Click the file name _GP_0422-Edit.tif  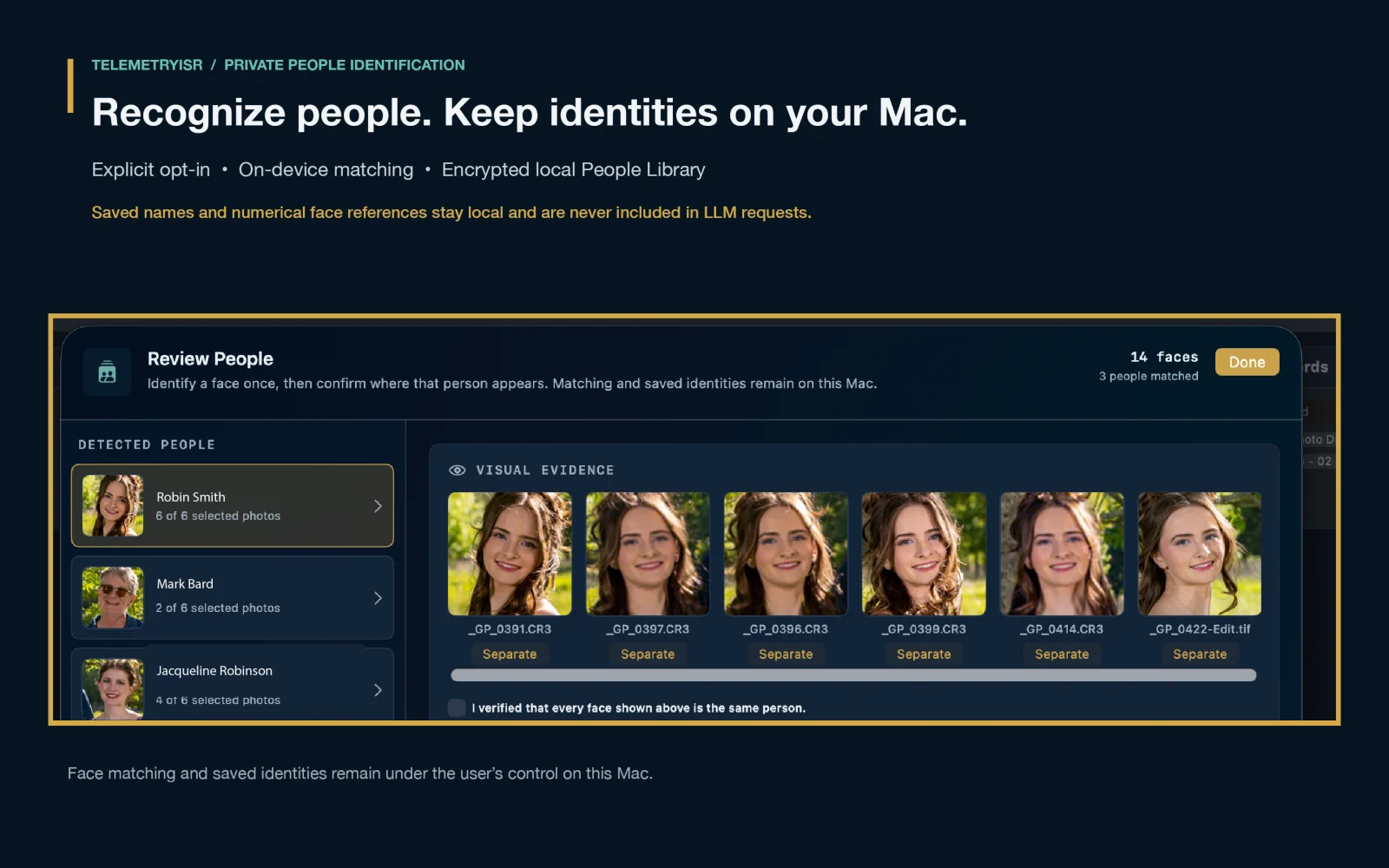click(1200, 629)
